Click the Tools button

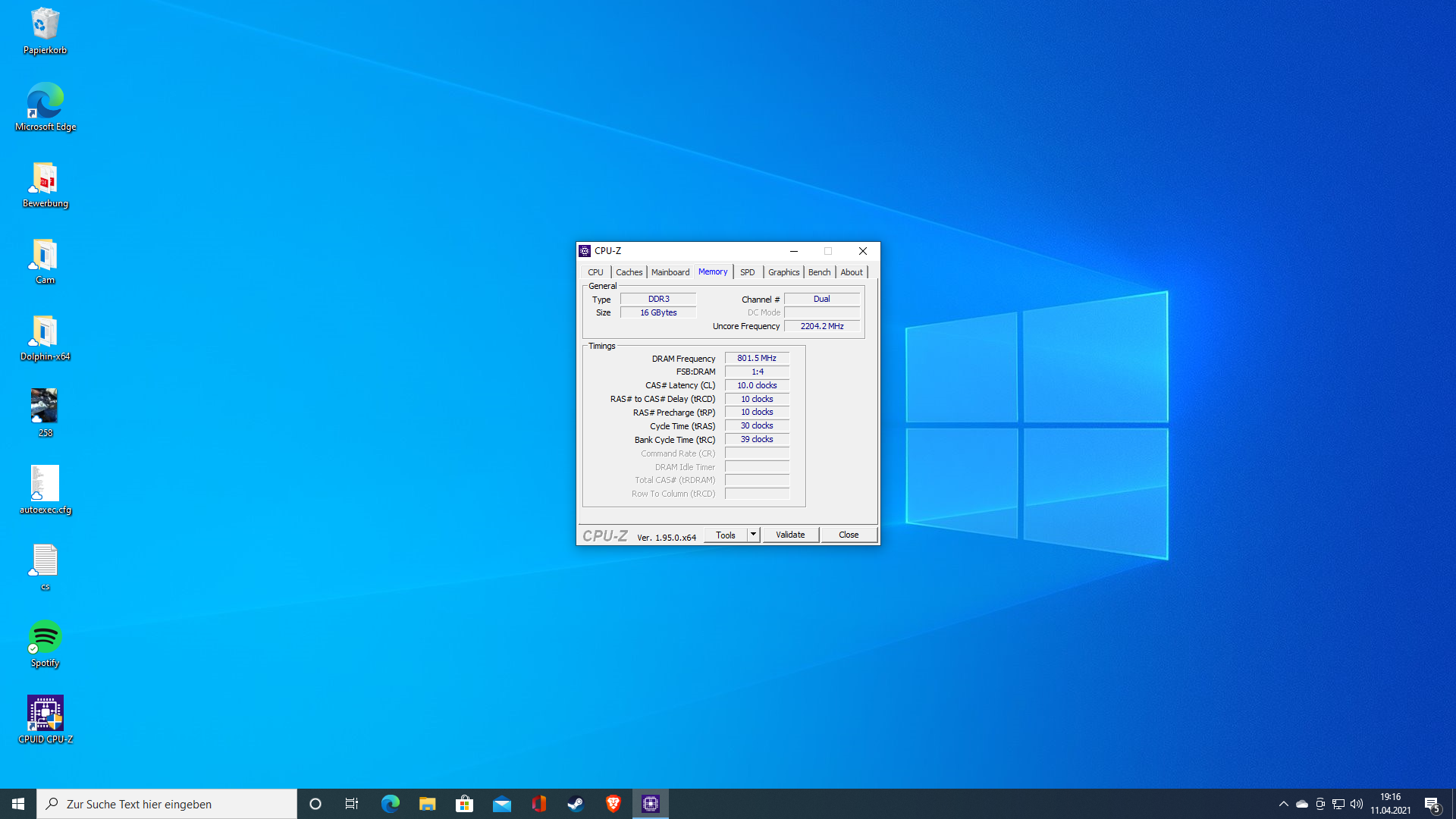pyautogui.click(x=725, y=535)
